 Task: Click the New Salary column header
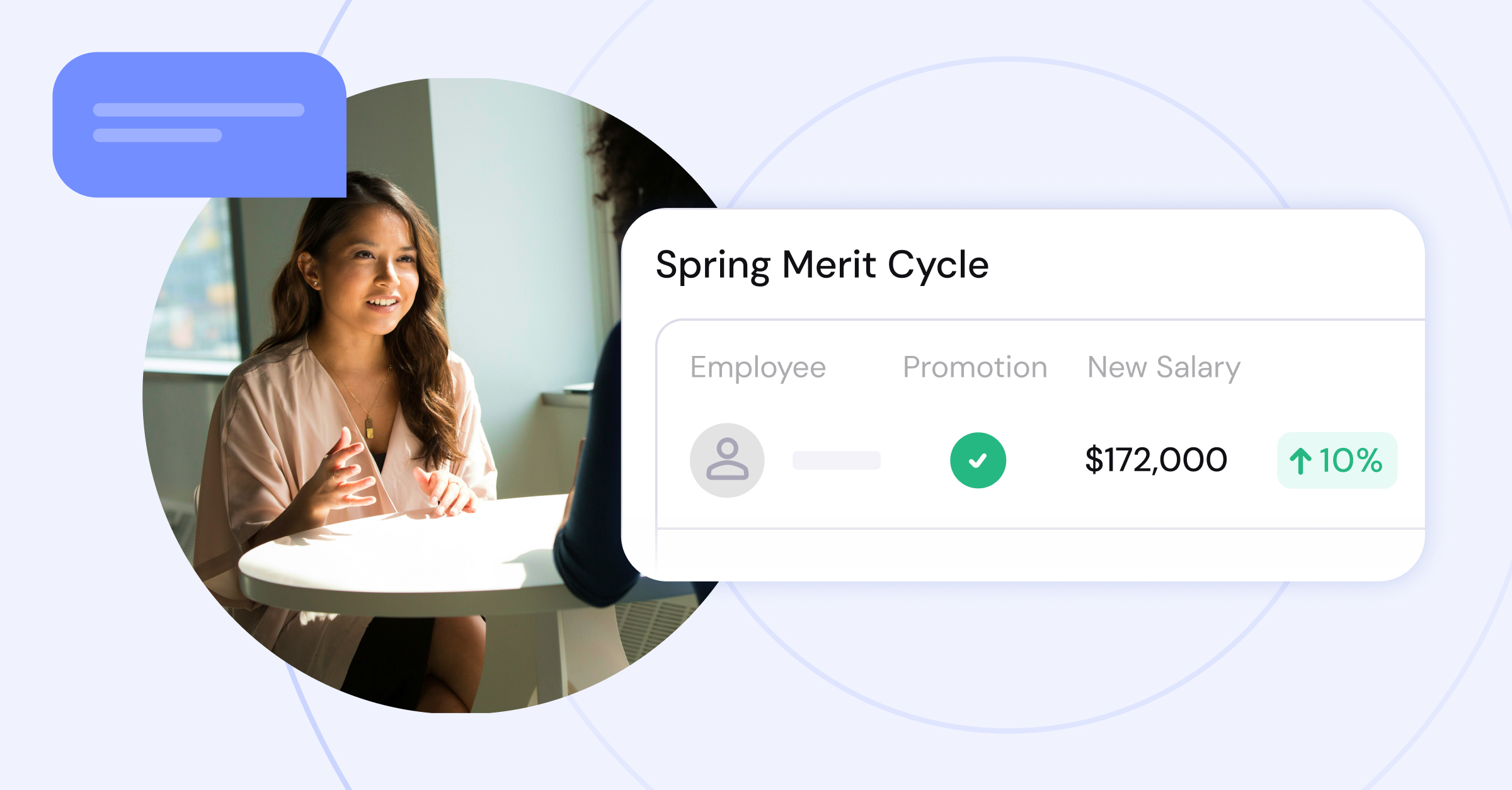click(x=1164, y=368)
